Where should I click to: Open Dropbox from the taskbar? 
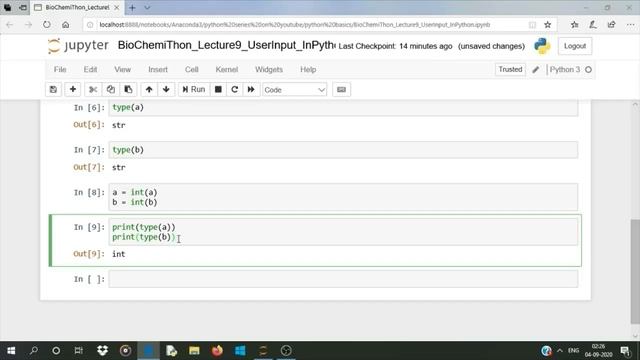tap(102, 351)
